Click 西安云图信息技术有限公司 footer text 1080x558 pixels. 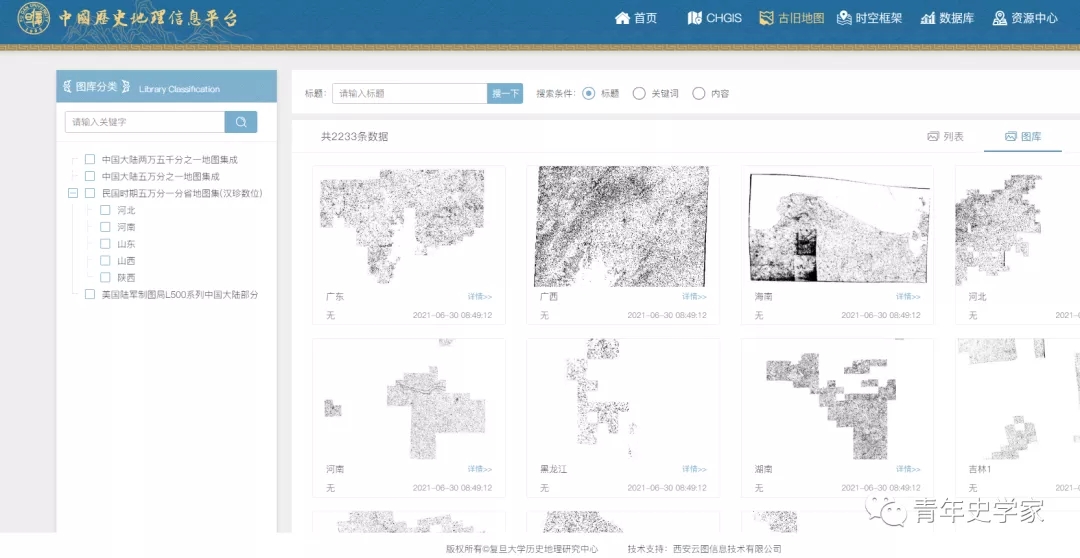pyautogui.click(x=727, y=549)
